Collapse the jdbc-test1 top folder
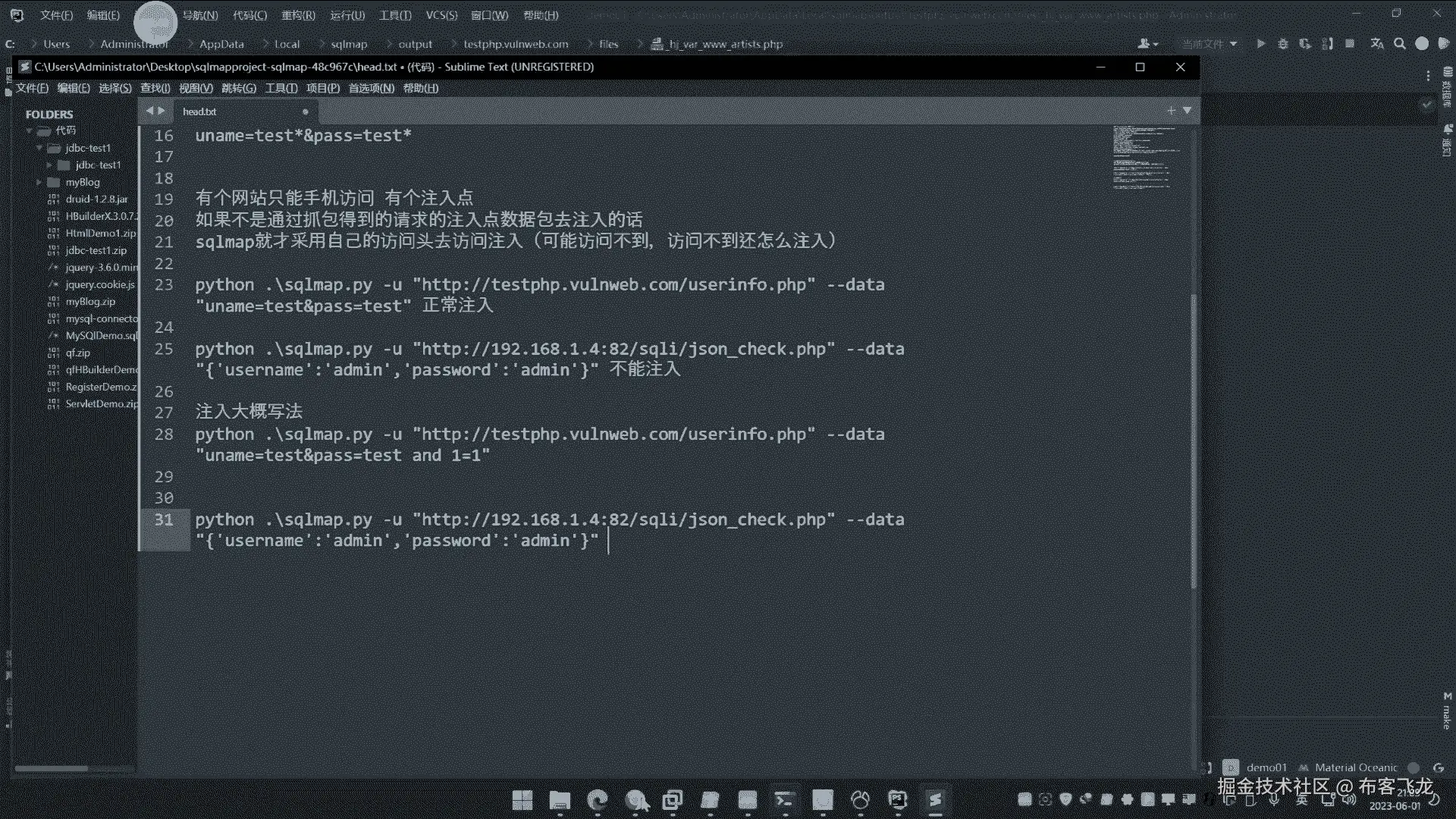This screenshot has width=1456, height=819. pyautogui.click(x=39, y=148)
